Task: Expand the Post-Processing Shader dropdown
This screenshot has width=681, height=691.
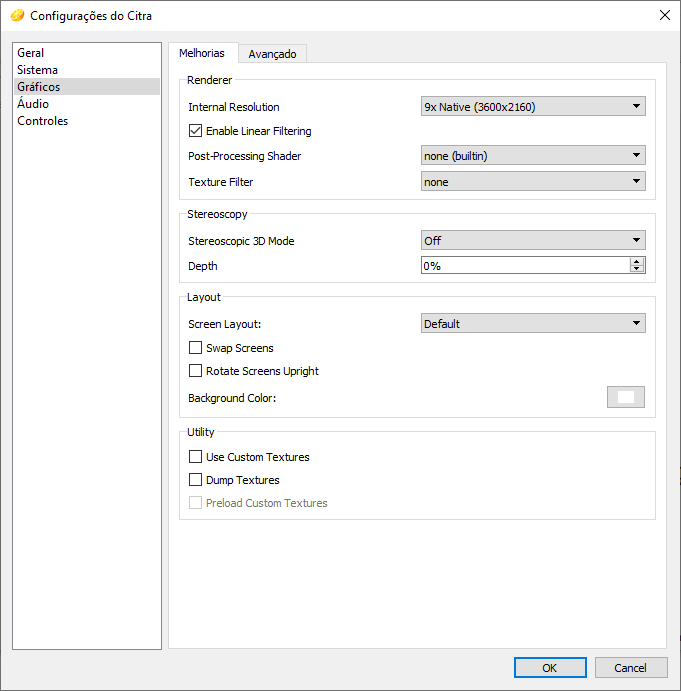Action: [533, 156]
